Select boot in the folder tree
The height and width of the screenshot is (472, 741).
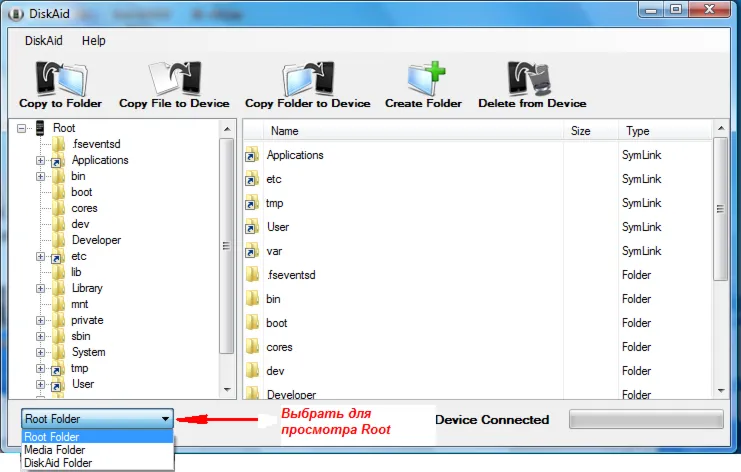[82, 192]
